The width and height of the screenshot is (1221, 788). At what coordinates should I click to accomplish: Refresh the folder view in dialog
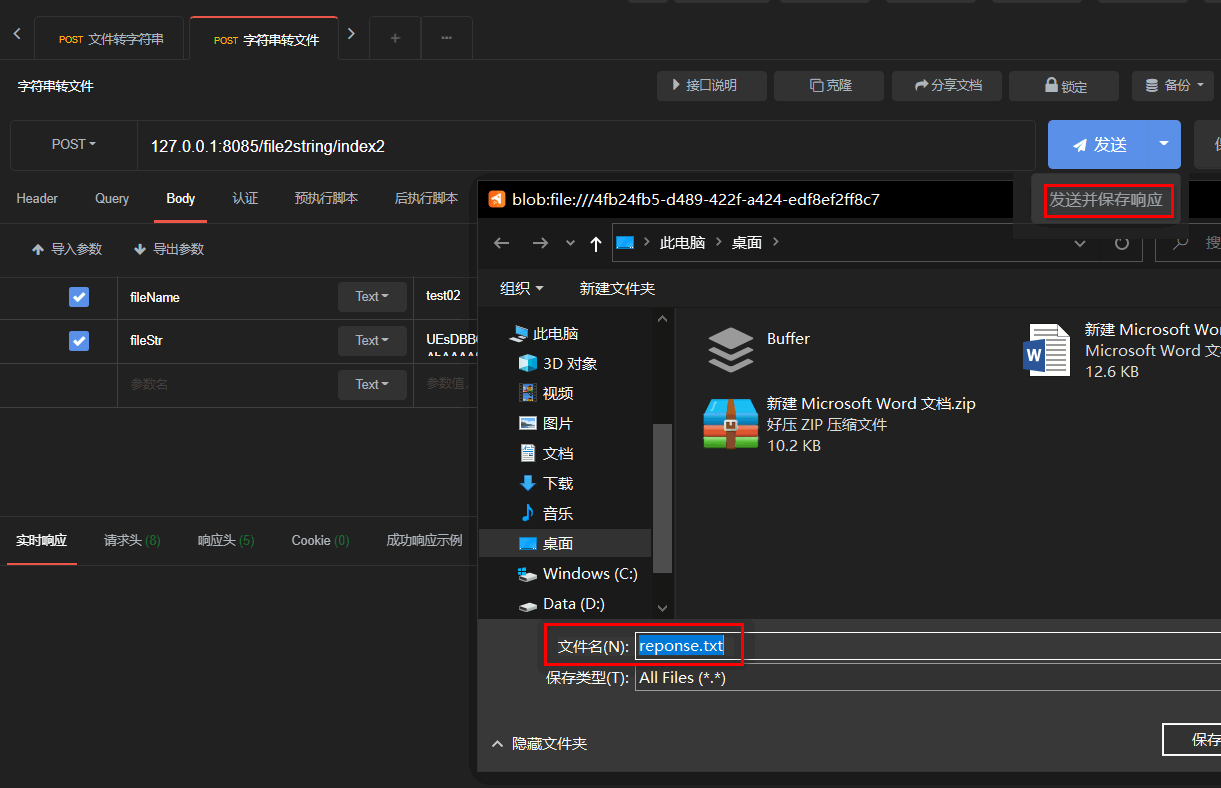1121,243
